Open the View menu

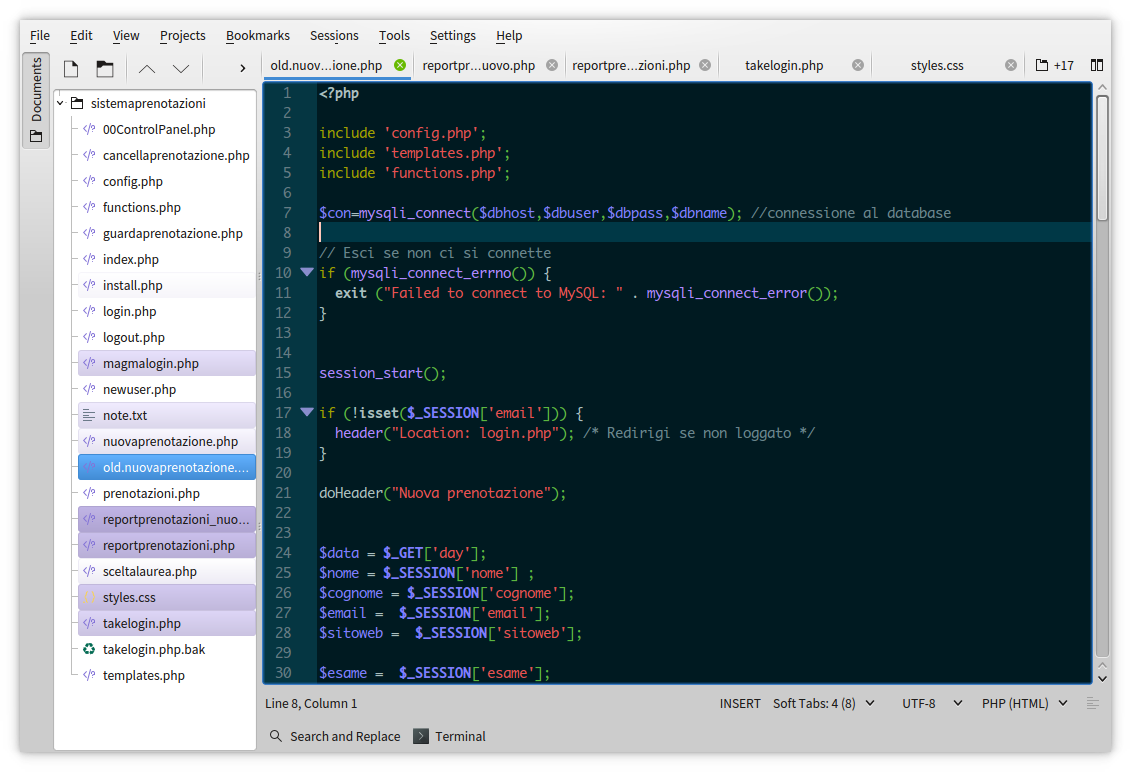[x=126, y=35]
